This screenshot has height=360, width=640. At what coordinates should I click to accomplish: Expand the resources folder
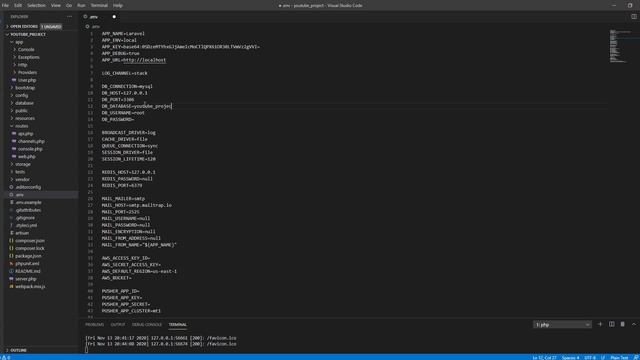pos(25,118)
